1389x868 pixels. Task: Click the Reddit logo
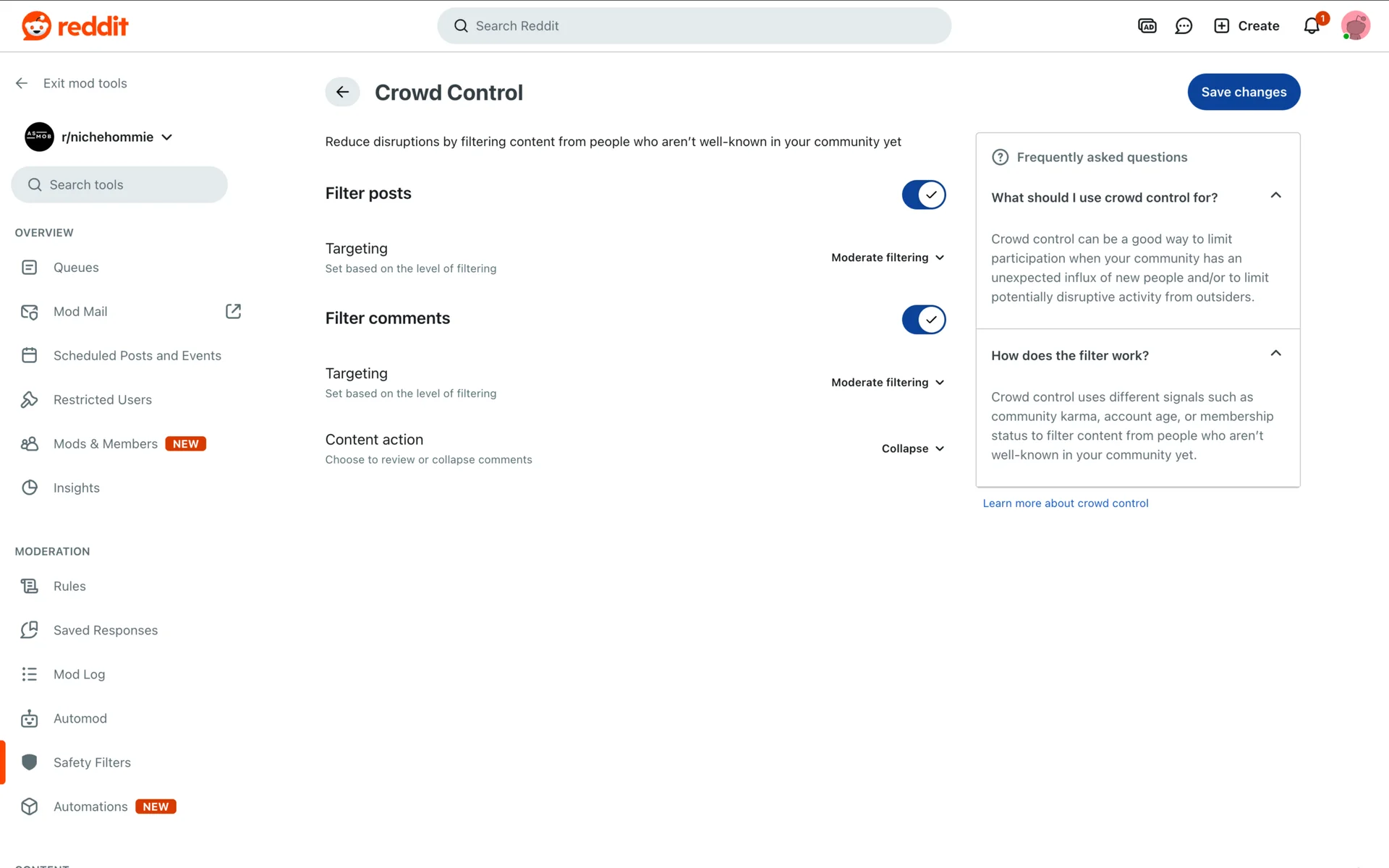[75, 26]
